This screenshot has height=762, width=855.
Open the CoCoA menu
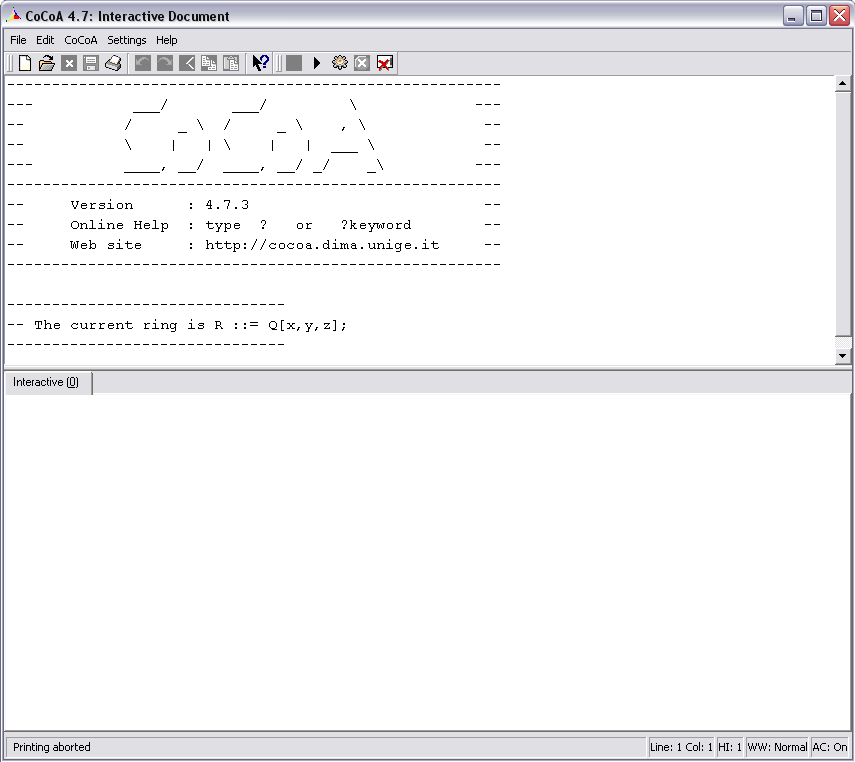click(x=81, y=40)
